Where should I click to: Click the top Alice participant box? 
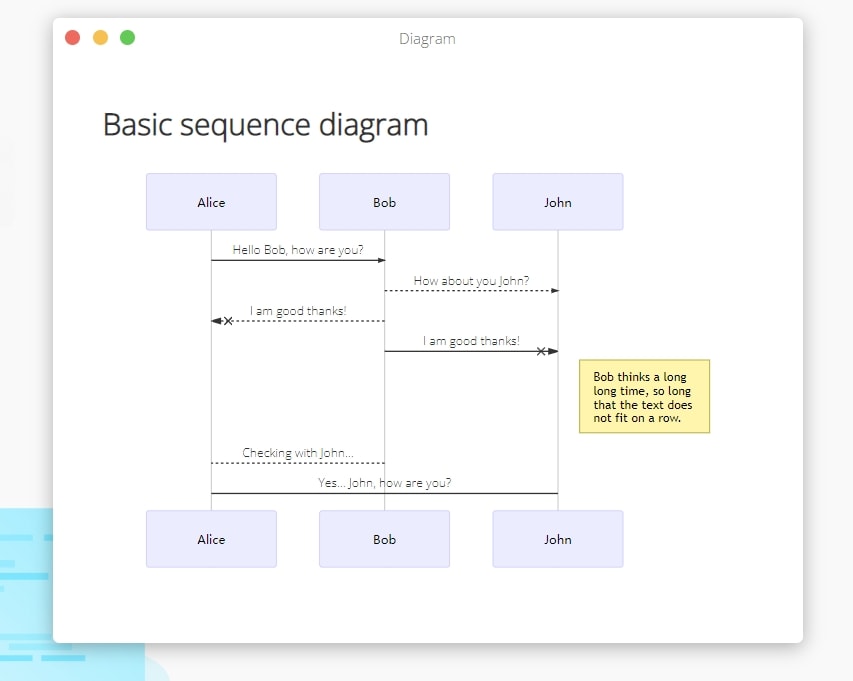tap(211, 202)
